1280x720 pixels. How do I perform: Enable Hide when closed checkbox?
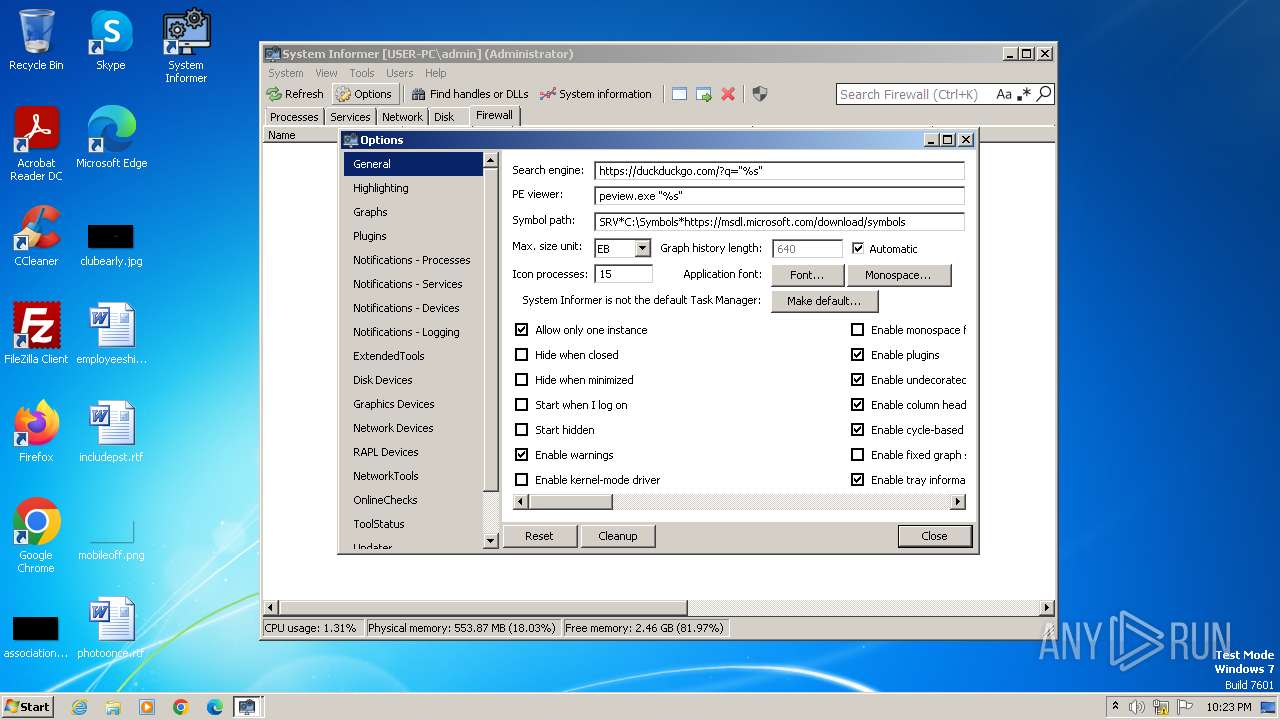click(521, 355)
